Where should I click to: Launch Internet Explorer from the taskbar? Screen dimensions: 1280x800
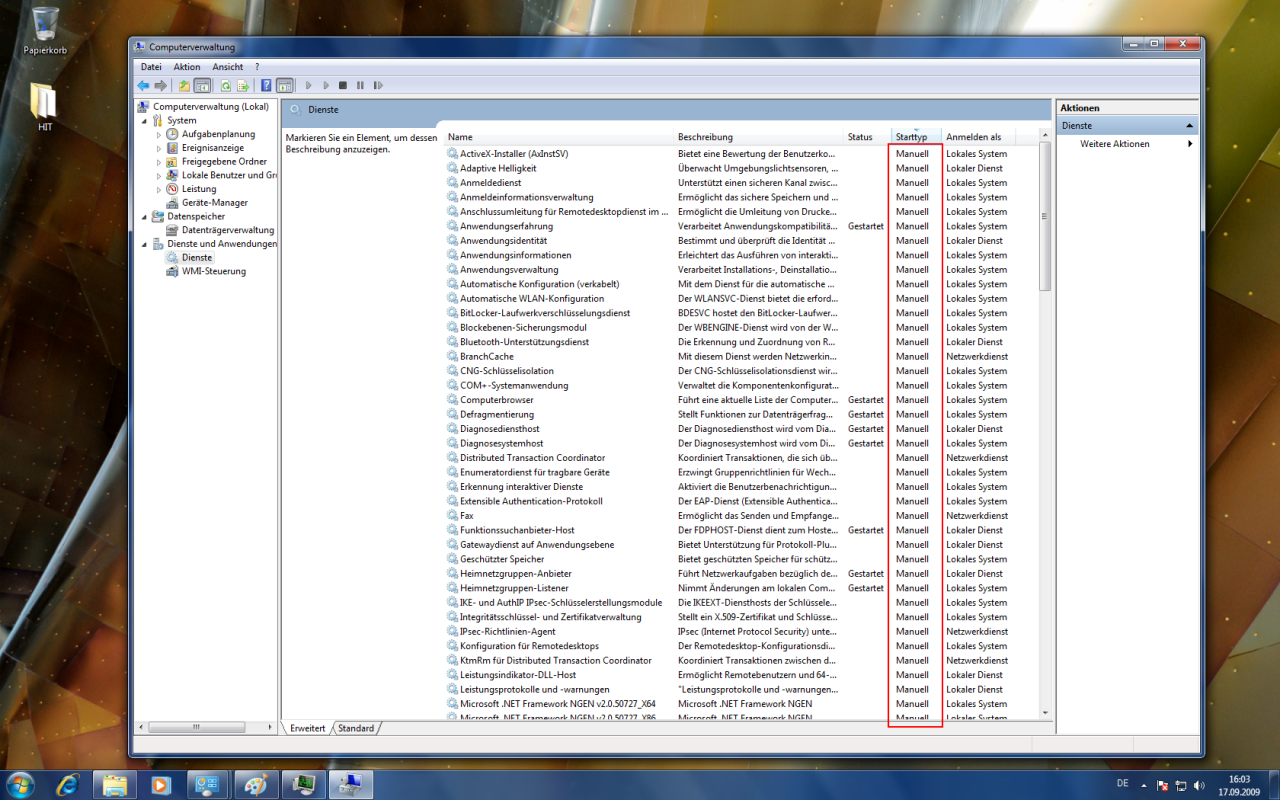coord(68,784)
